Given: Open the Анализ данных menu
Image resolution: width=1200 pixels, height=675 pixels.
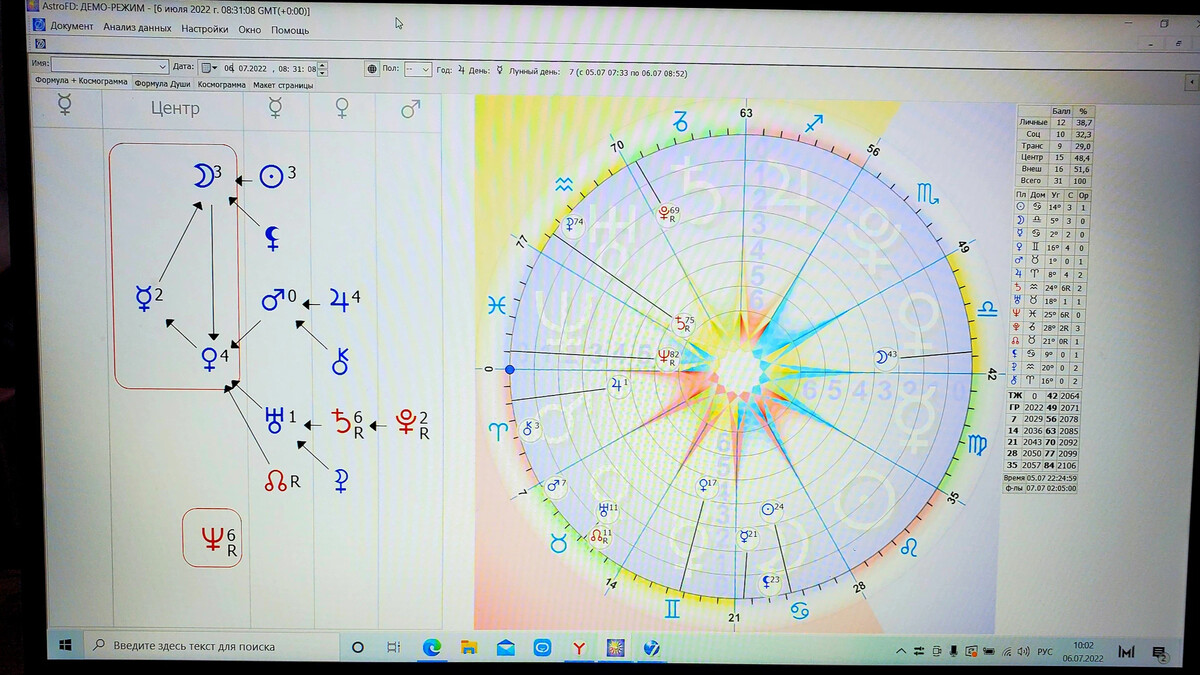Looking at the screenshot, I should [x=137, y=28].
